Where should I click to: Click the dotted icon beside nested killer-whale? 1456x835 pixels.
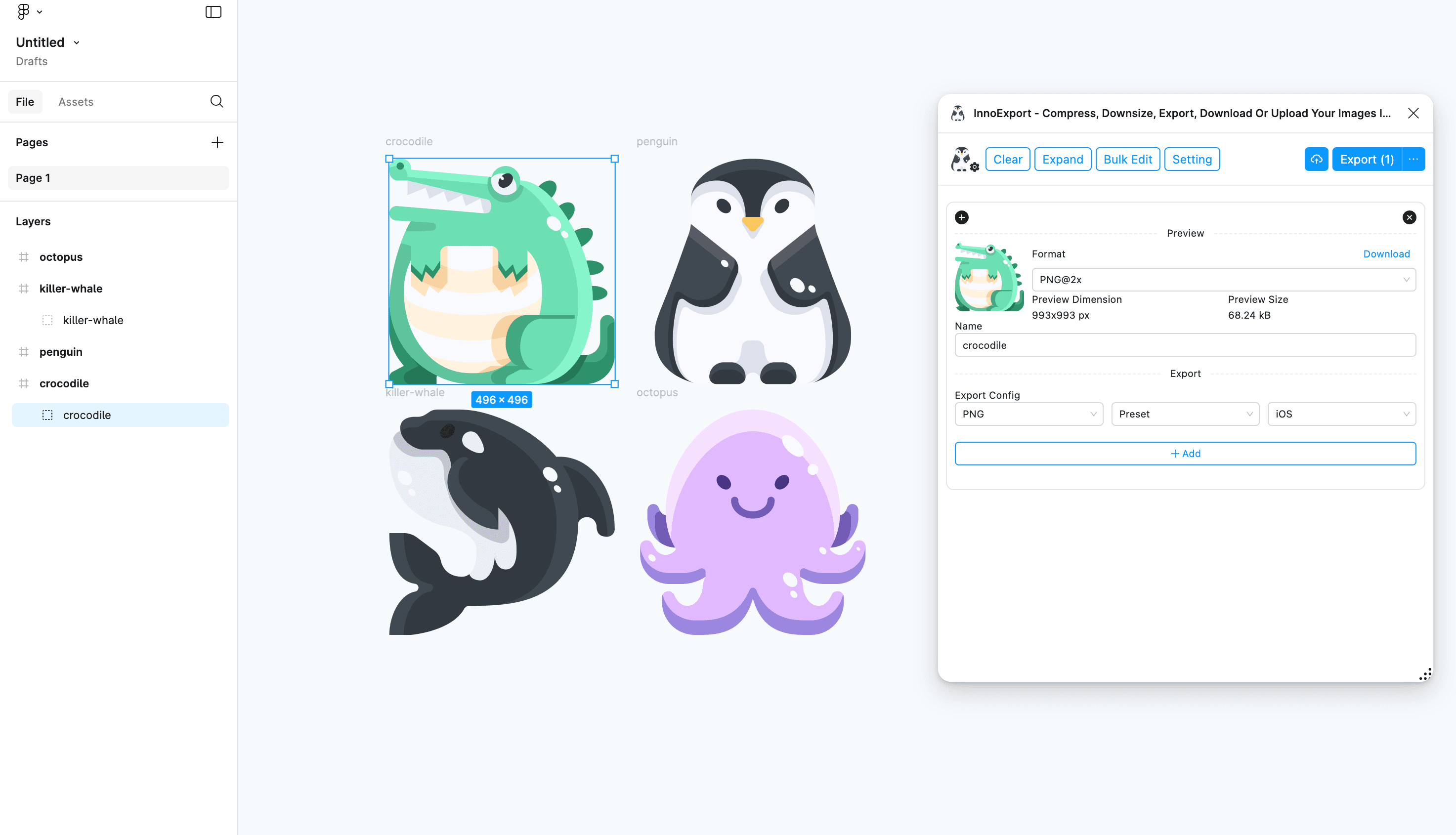(47, 320)
